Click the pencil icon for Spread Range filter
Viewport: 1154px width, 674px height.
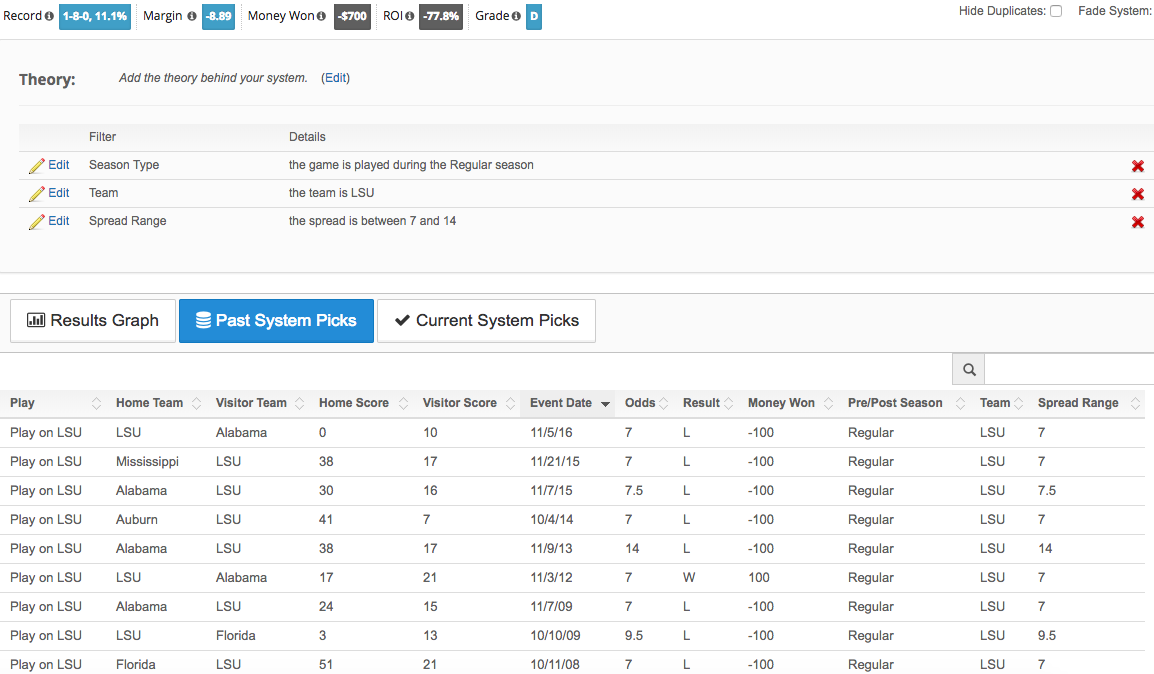click(x=36, y=222)
